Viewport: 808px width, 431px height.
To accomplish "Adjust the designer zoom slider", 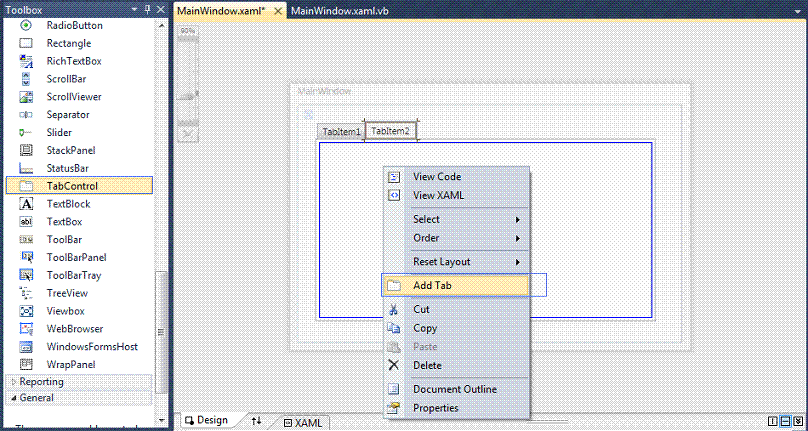I will coord(187,96).
